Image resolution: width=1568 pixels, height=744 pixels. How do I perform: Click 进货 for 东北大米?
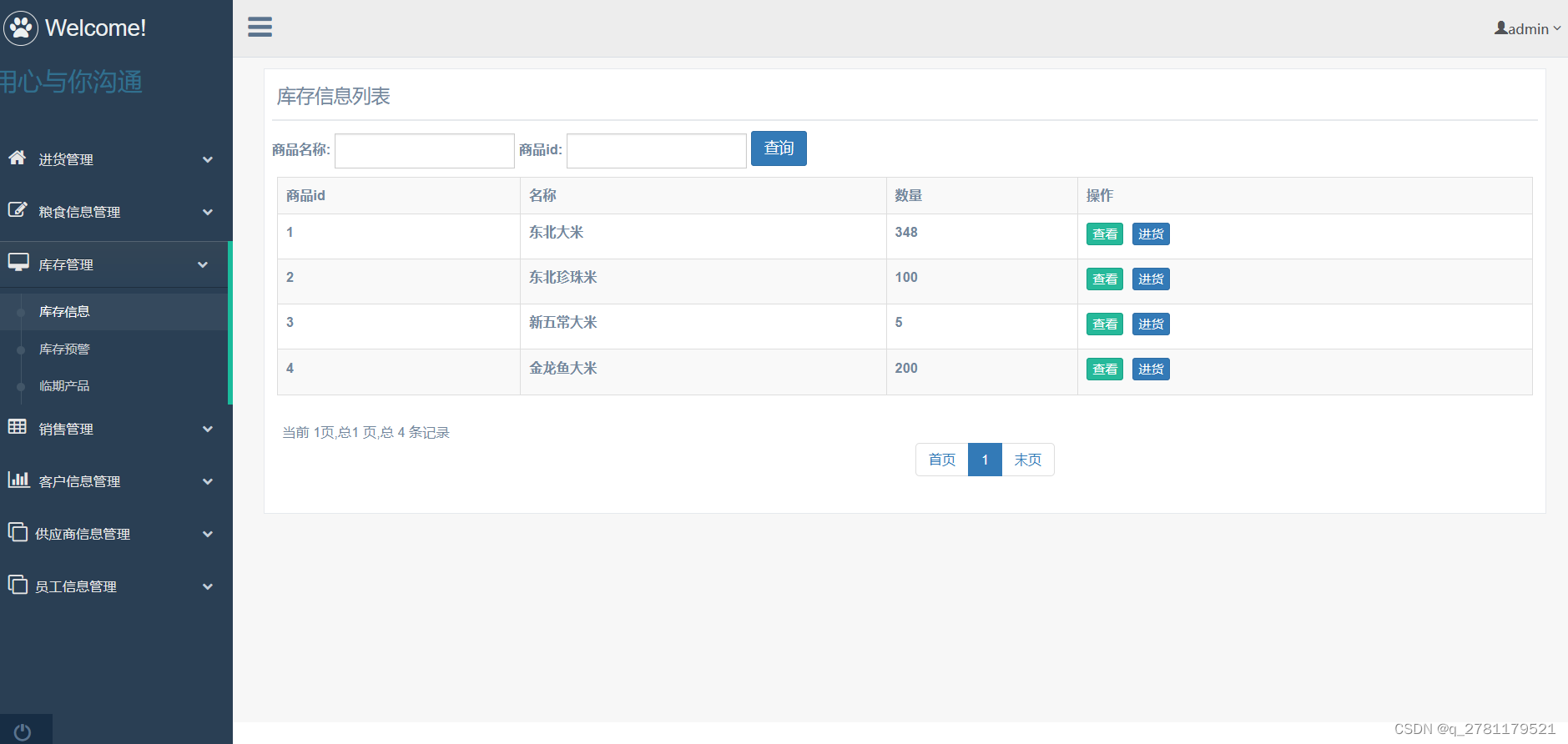point(1151,234)
